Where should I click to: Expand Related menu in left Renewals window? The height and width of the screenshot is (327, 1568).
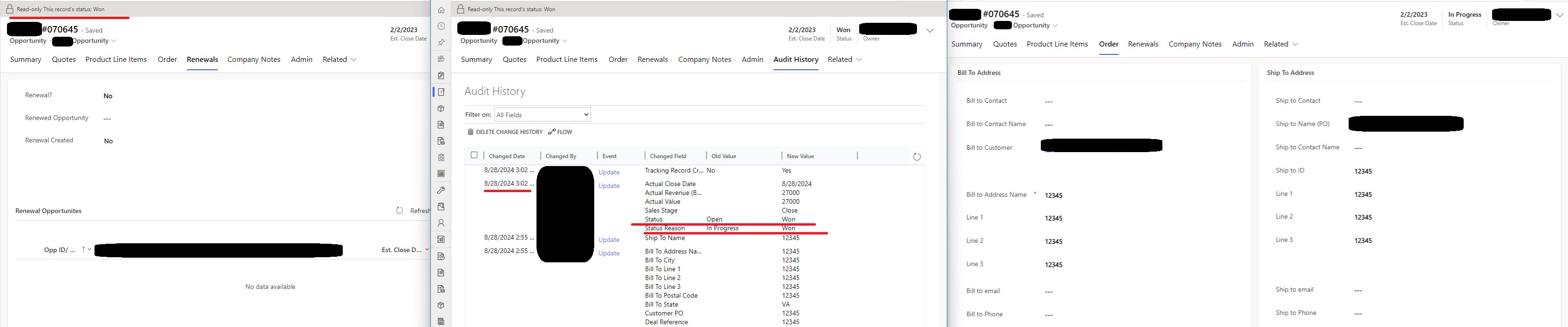tap(339, 60)
